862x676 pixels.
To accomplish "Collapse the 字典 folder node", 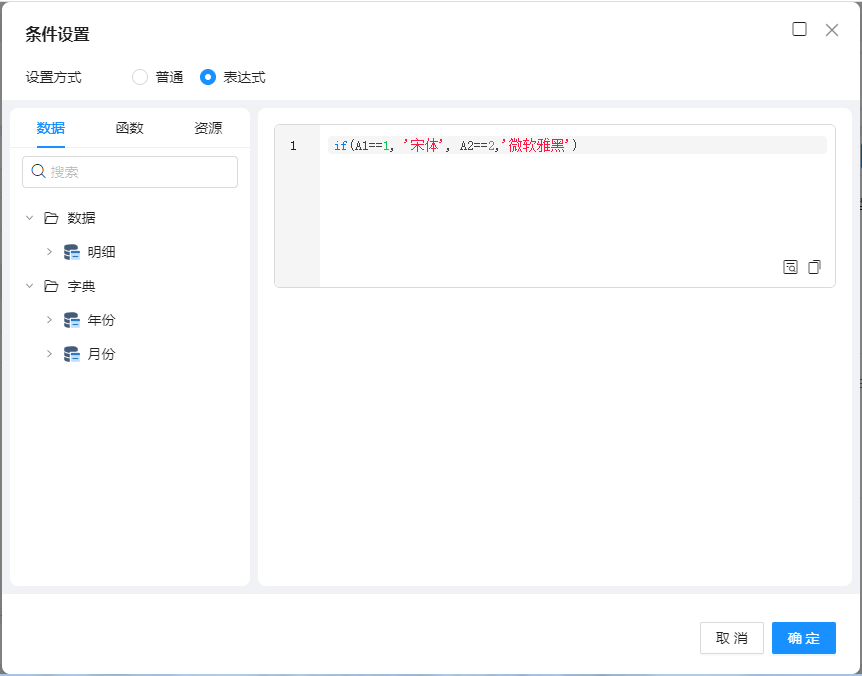I will [29, 286].
